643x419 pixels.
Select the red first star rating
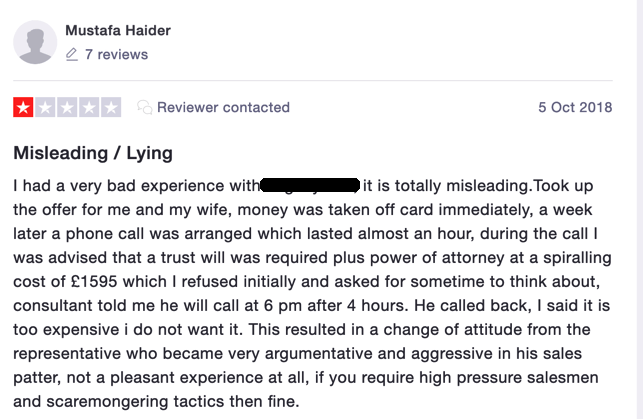23,107
